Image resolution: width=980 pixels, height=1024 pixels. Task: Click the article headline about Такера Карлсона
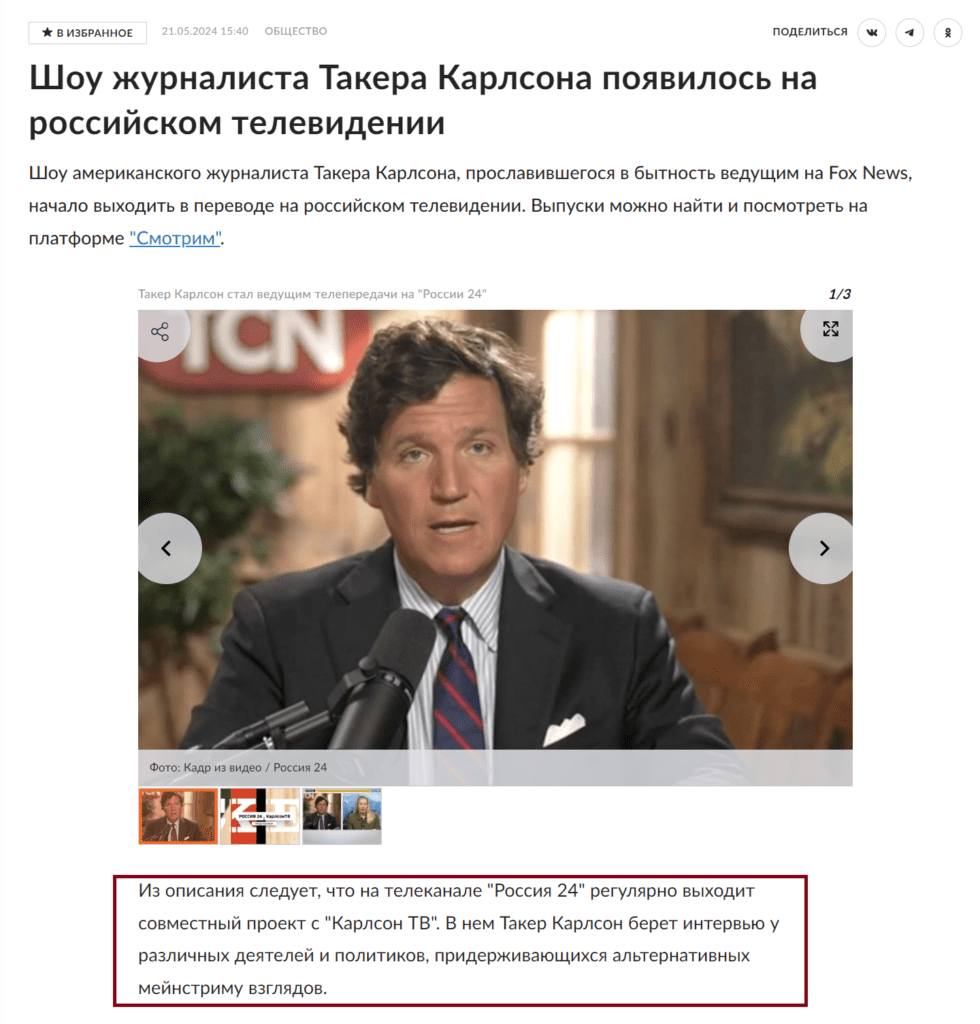(422, 100)
